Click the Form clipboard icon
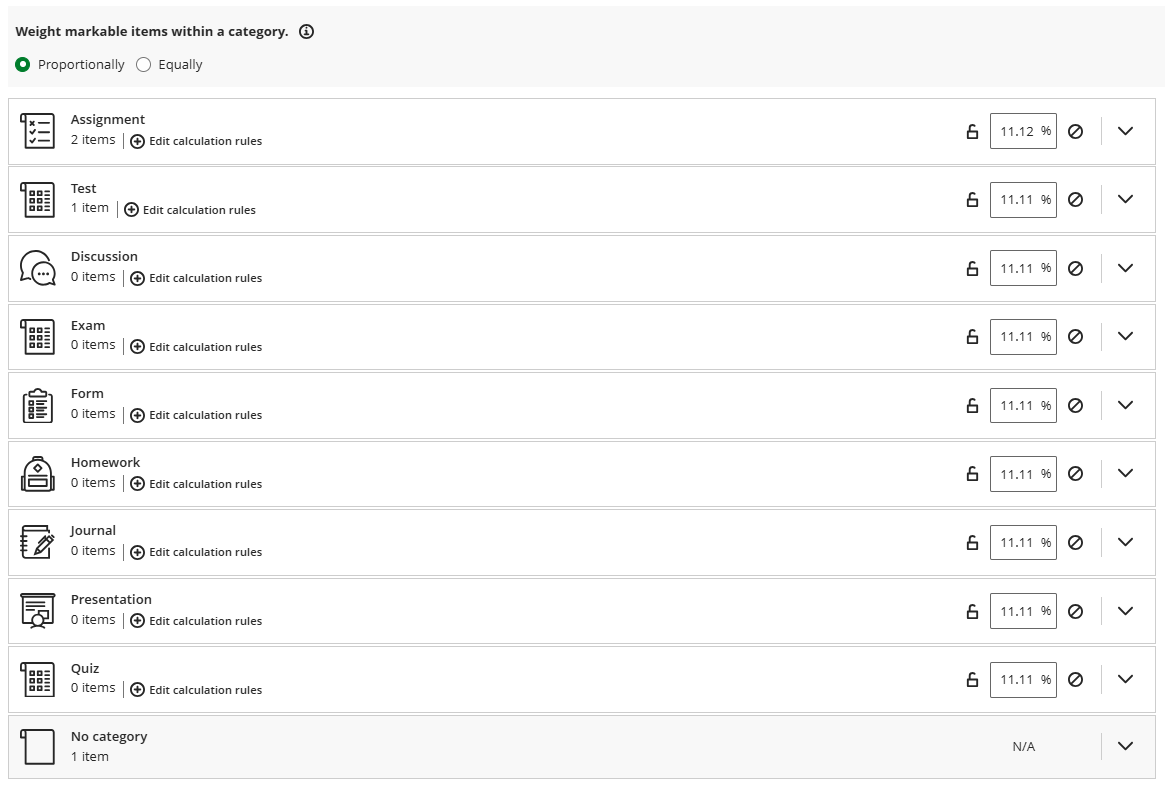Image resolution: width=1165 pixels, height=786 pixels. pyautogui.click(x=38, y=405)
